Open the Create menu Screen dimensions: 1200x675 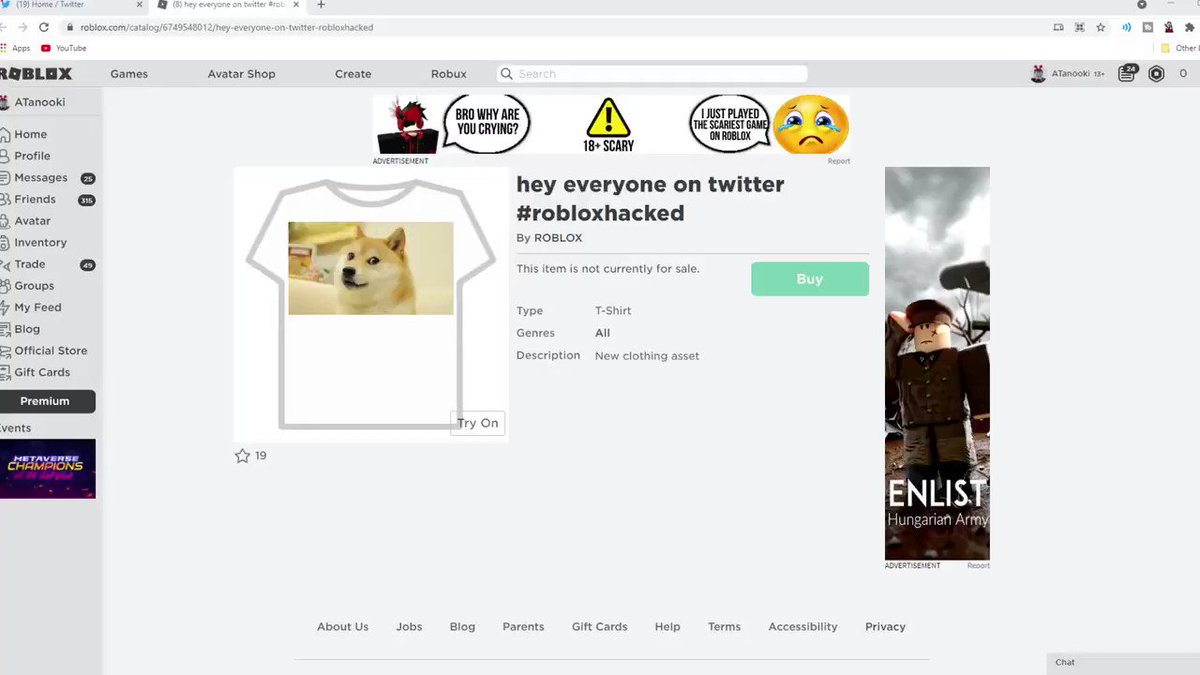pos(353,74)
